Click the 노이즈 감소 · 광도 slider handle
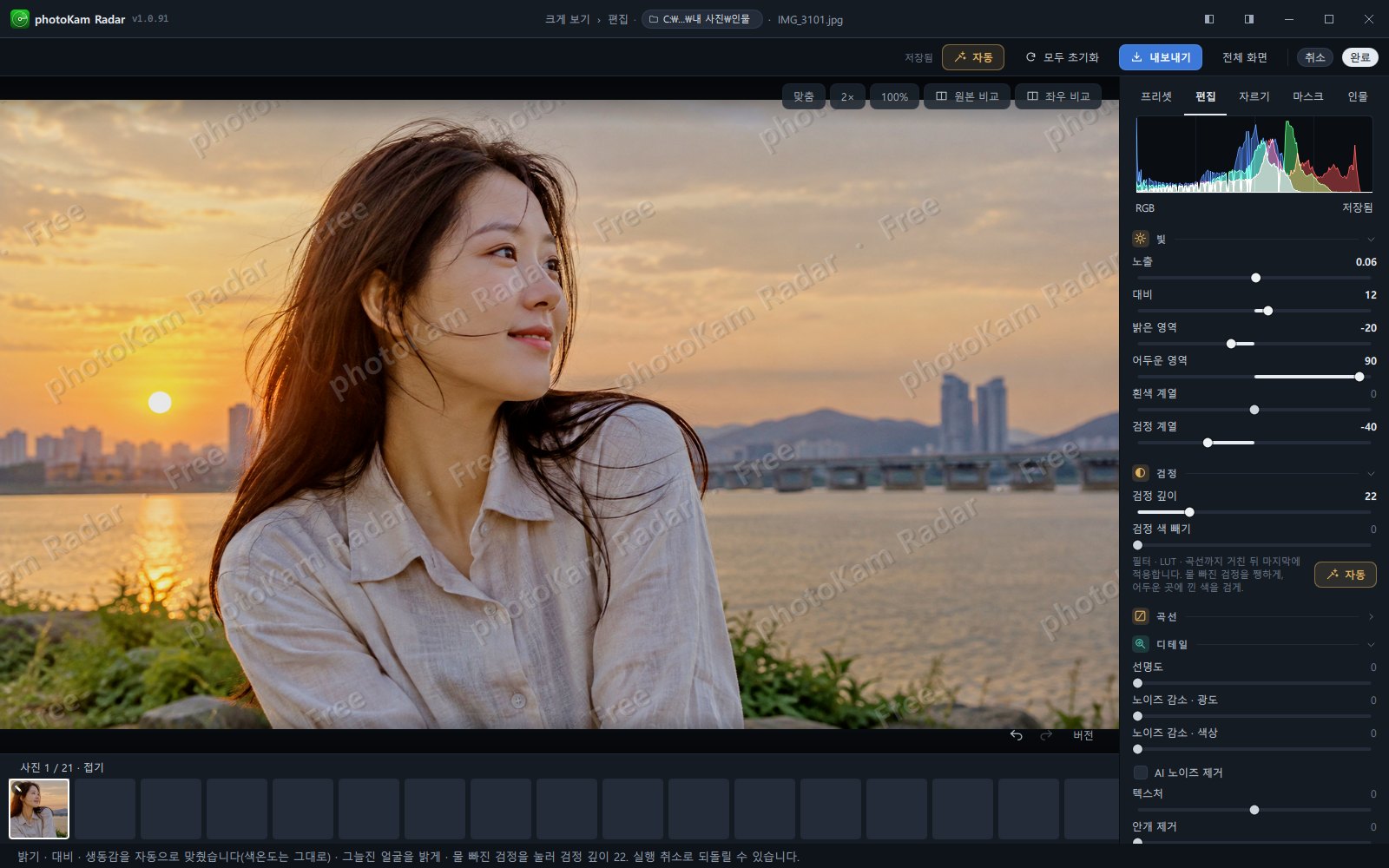1389x868 pixels. coord(1138,716)
